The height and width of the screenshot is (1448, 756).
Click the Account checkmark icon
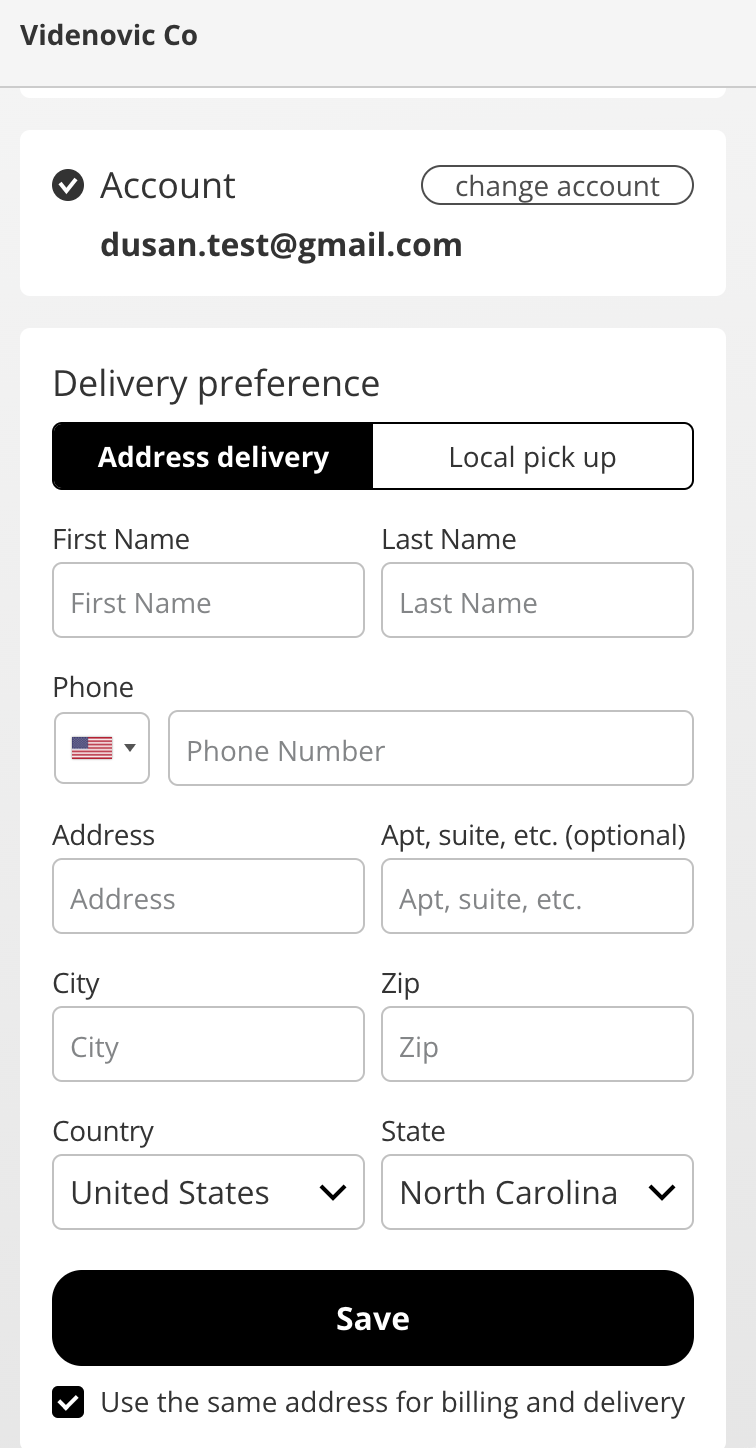(68, 185)
